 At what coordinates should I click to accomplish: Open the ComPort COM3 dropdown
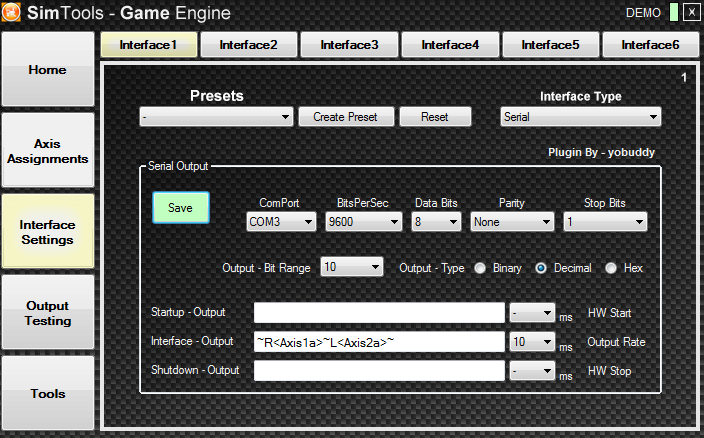coord(280,222)
